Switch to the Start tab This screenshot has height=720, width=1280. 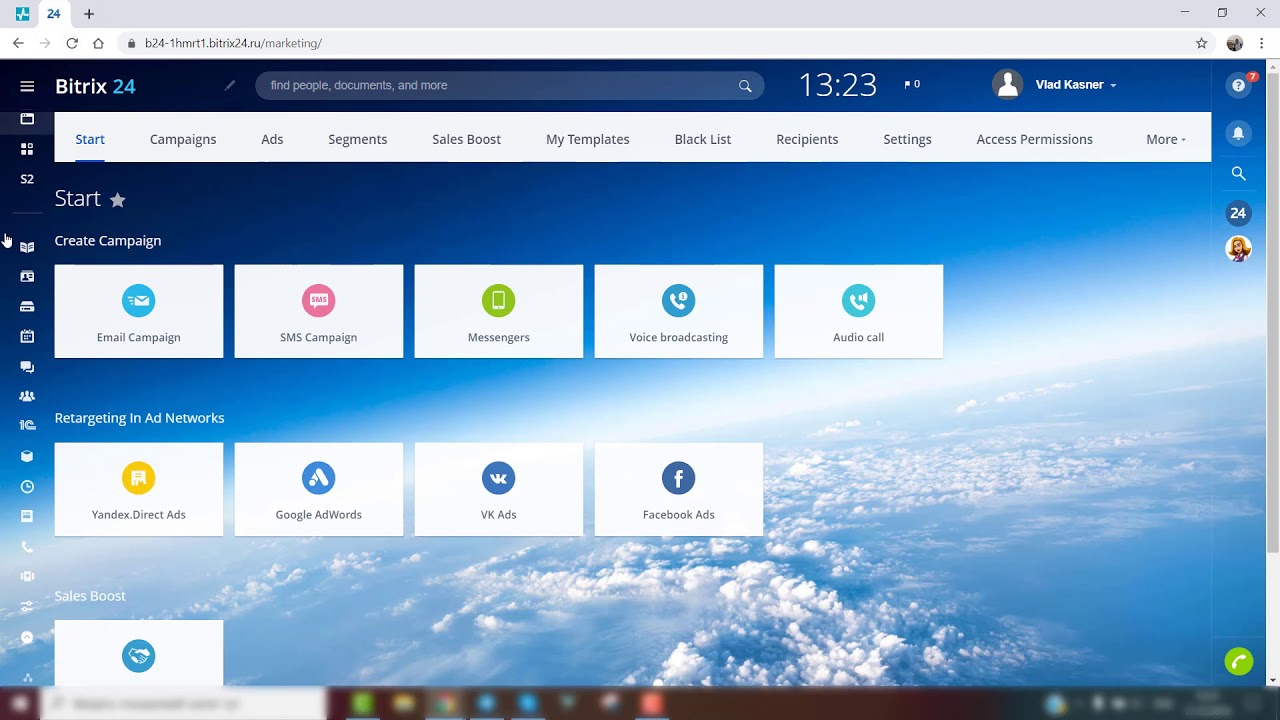pyautogui.click(x=90, y=139)
